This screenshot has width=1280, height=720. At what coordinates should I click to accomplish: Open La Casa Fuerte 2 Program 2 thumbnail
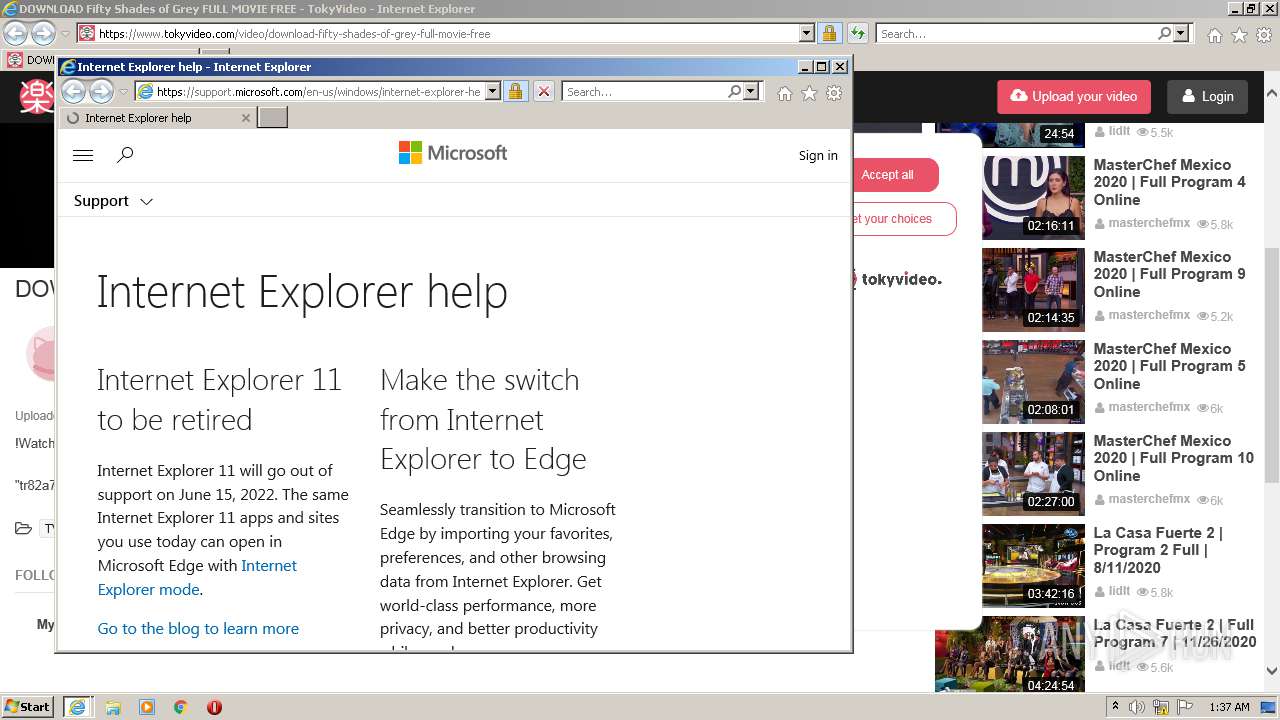tap(1033, 566)
